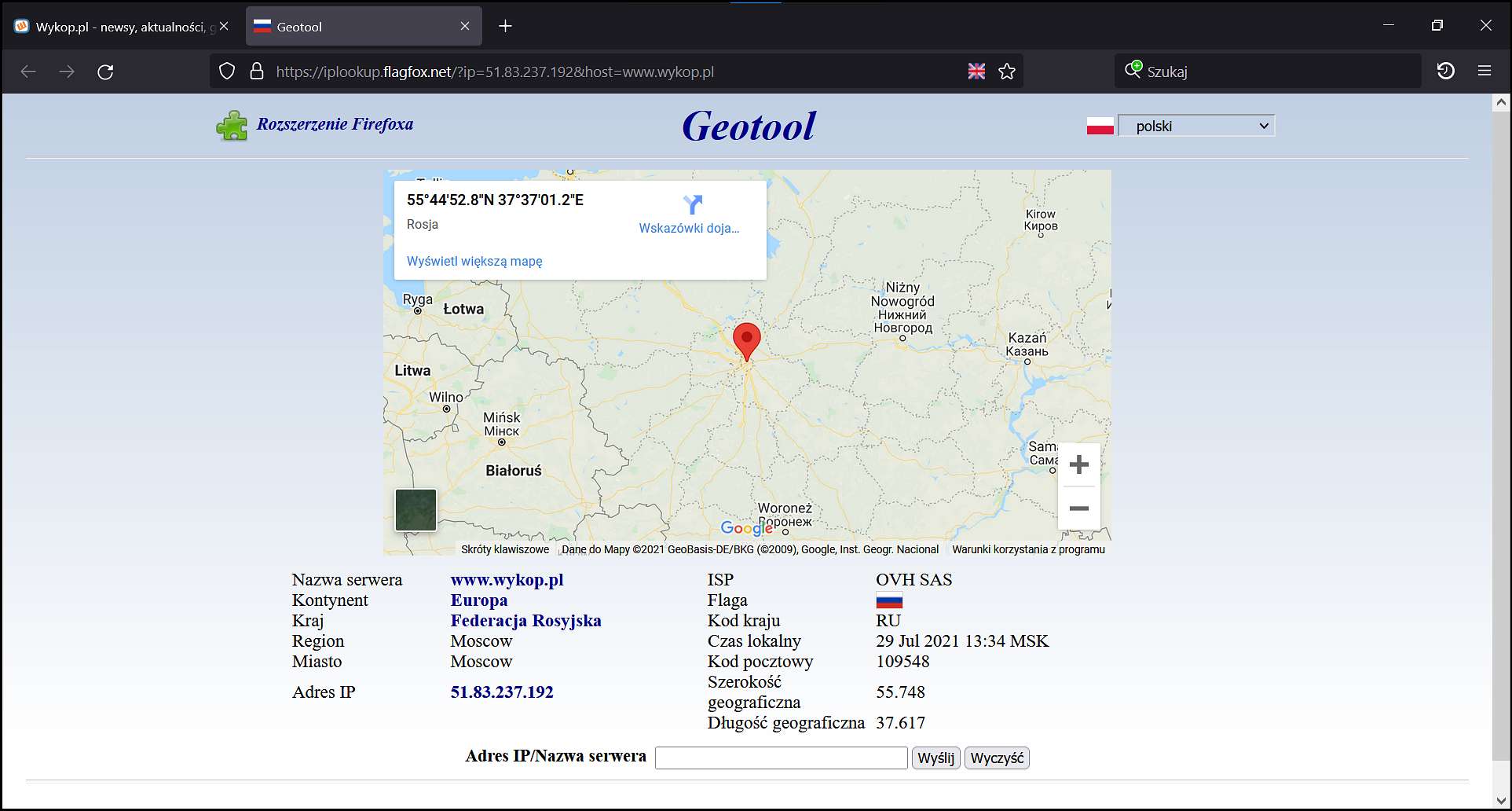Open the Firefox hamburger menu
The width and height of the screenshot is (1512, 811).
coord(1485,72)
